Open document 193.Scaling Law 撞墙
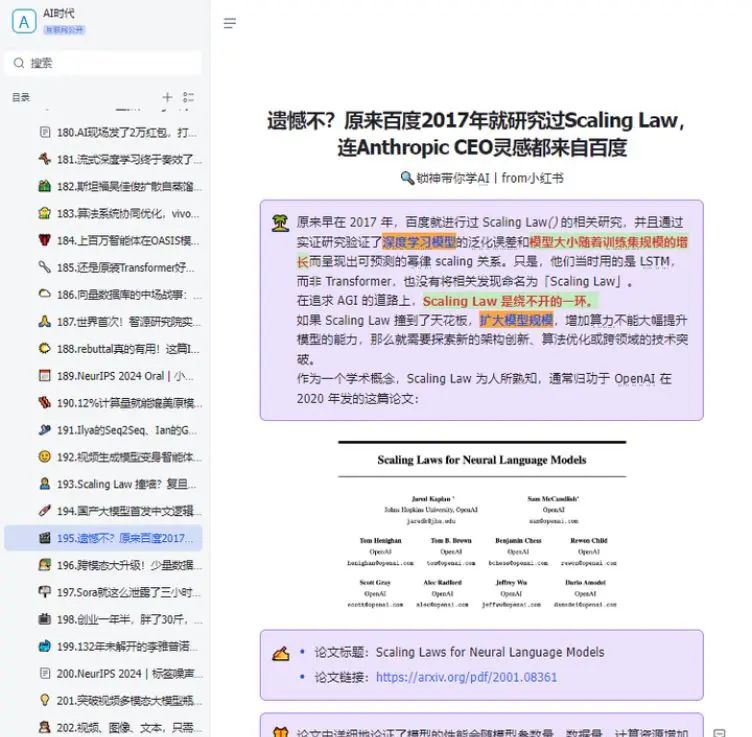 tap(103, 484)
